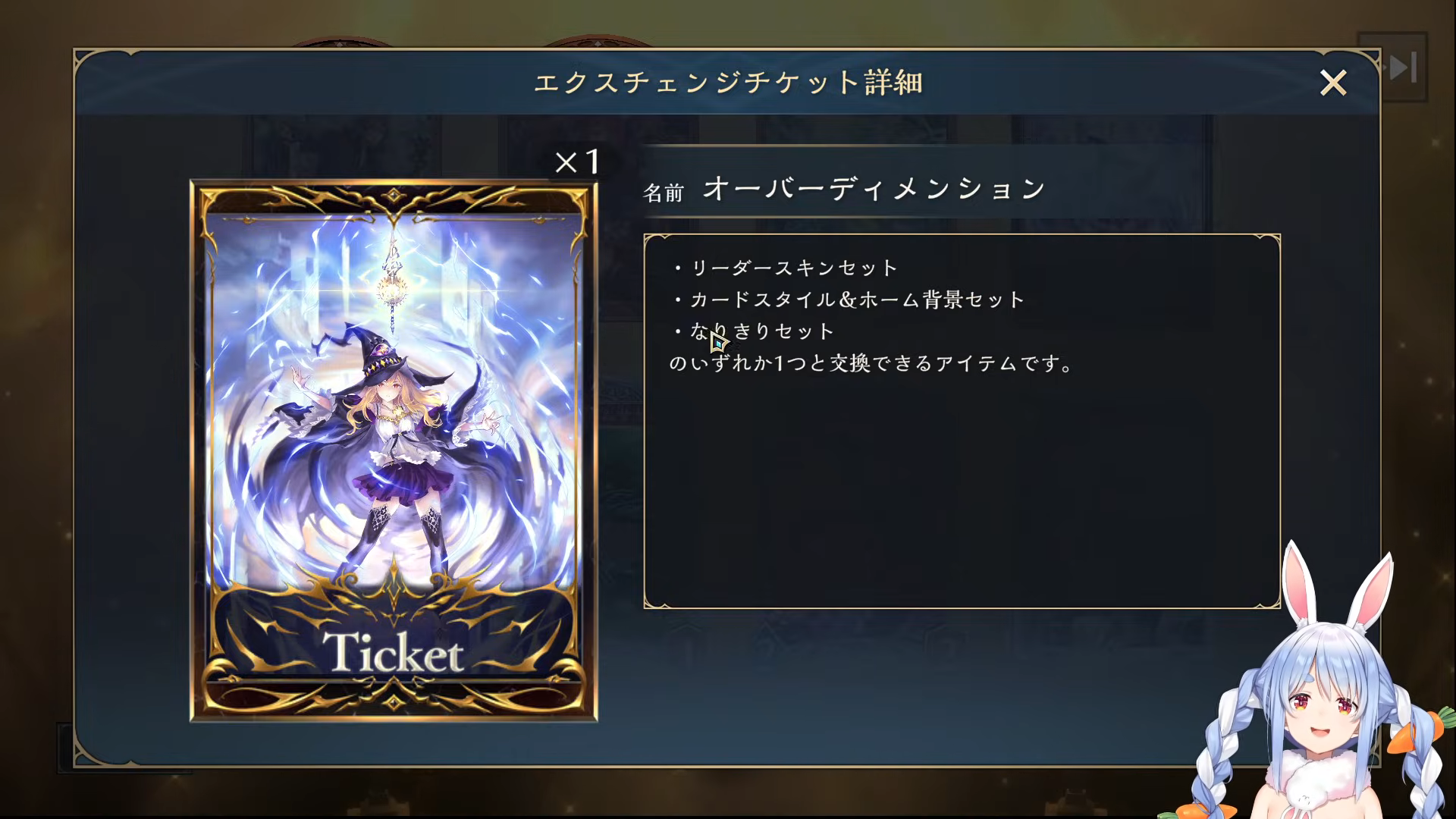1456x819 pixels.
Task: Click the リーダースキンセット bullet line
Action: click(x=785, y=268)
